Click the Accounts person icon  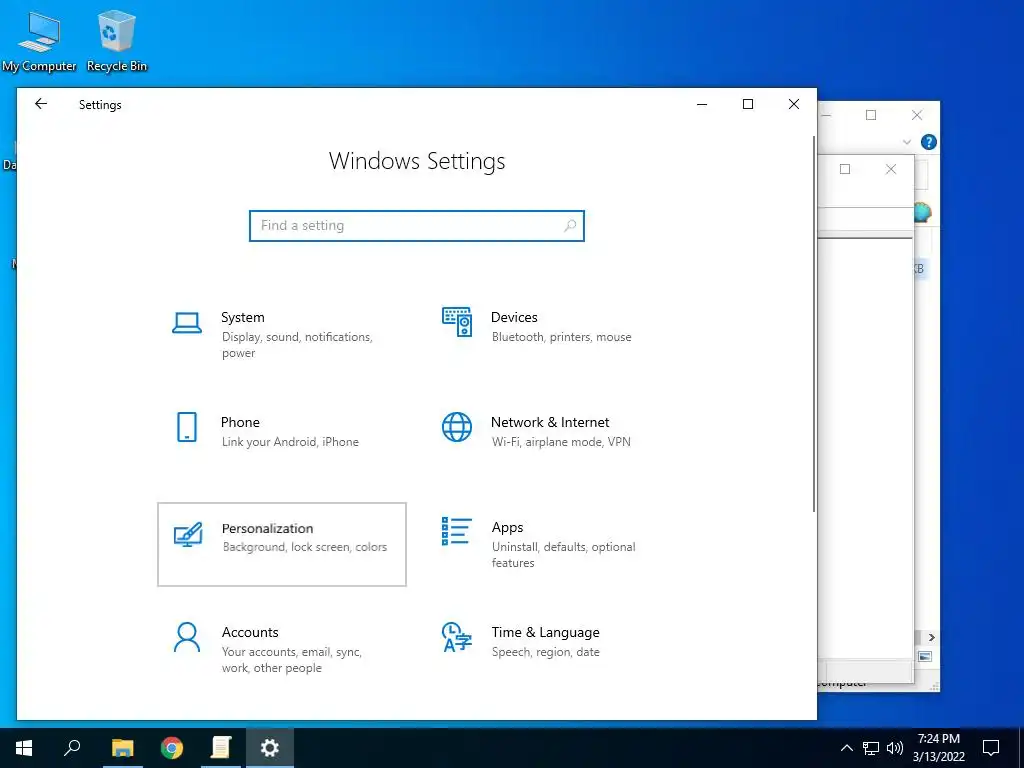tap(187, 637)
